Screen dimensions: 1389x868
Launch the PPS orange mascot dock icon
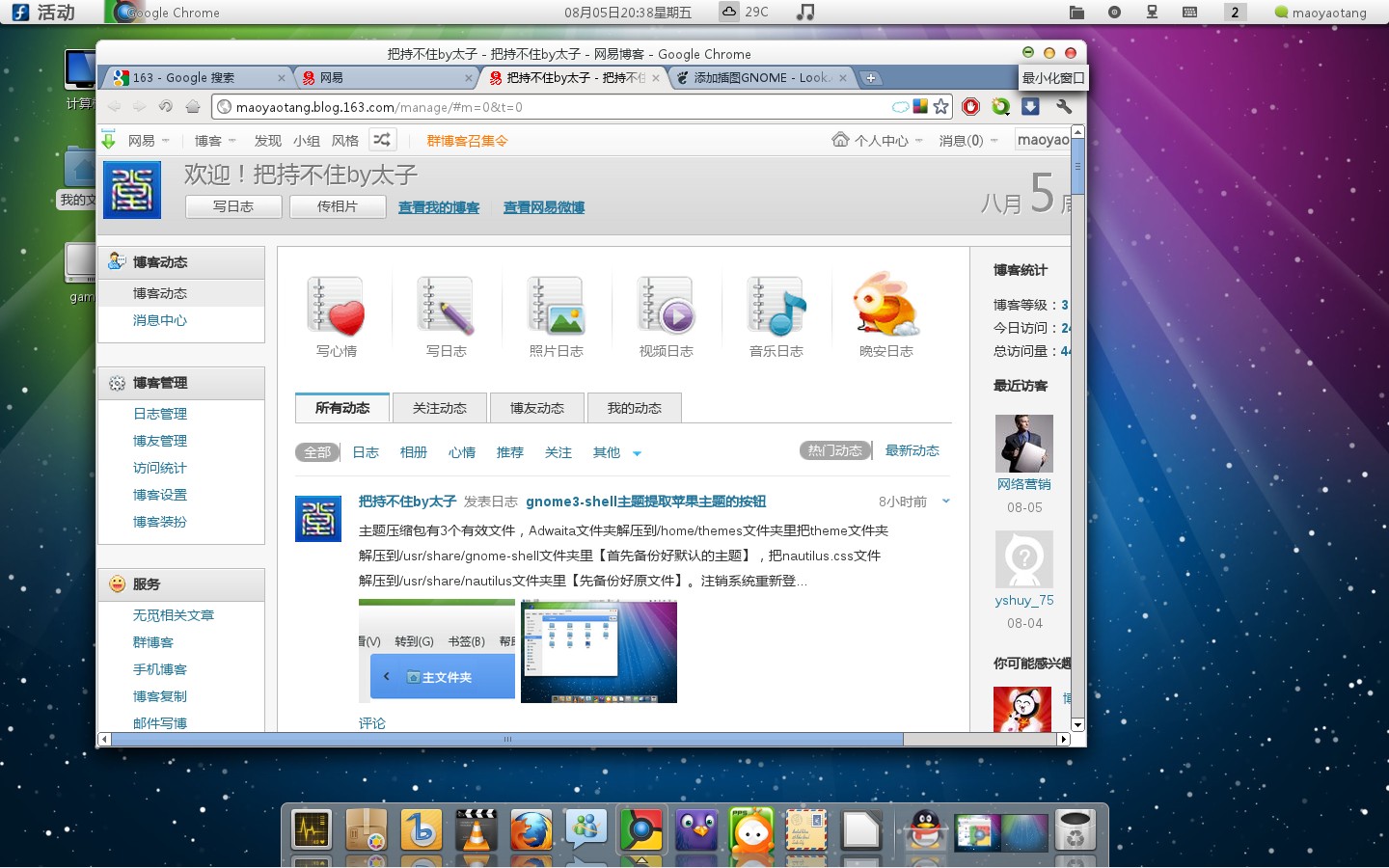[751, 830]
